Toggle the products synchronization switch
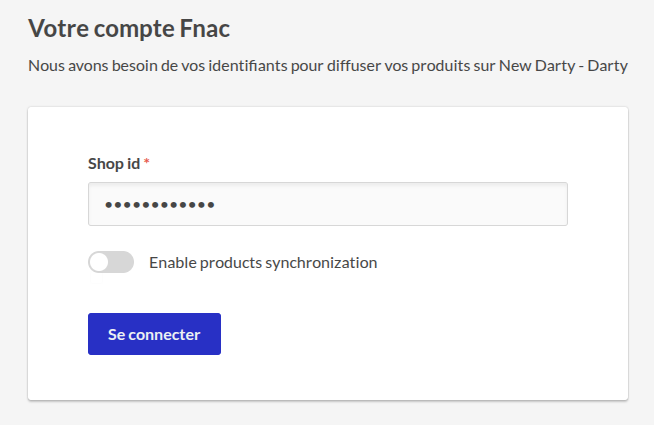Image resolution: width=654 pixels, height=425 pixels. [x=111, y=263]
